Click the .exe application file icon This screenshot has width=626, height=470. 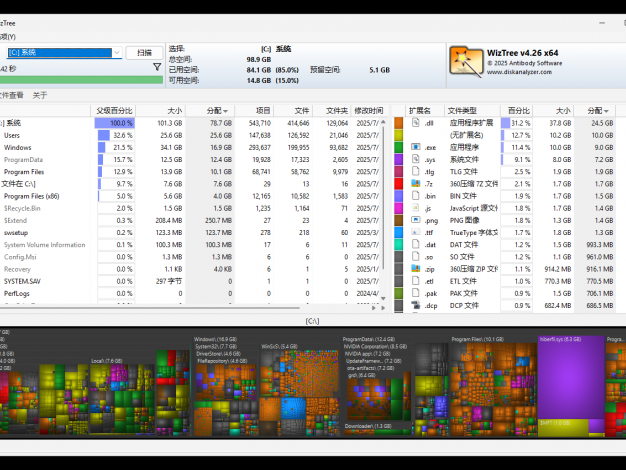[x=416, y=147]
